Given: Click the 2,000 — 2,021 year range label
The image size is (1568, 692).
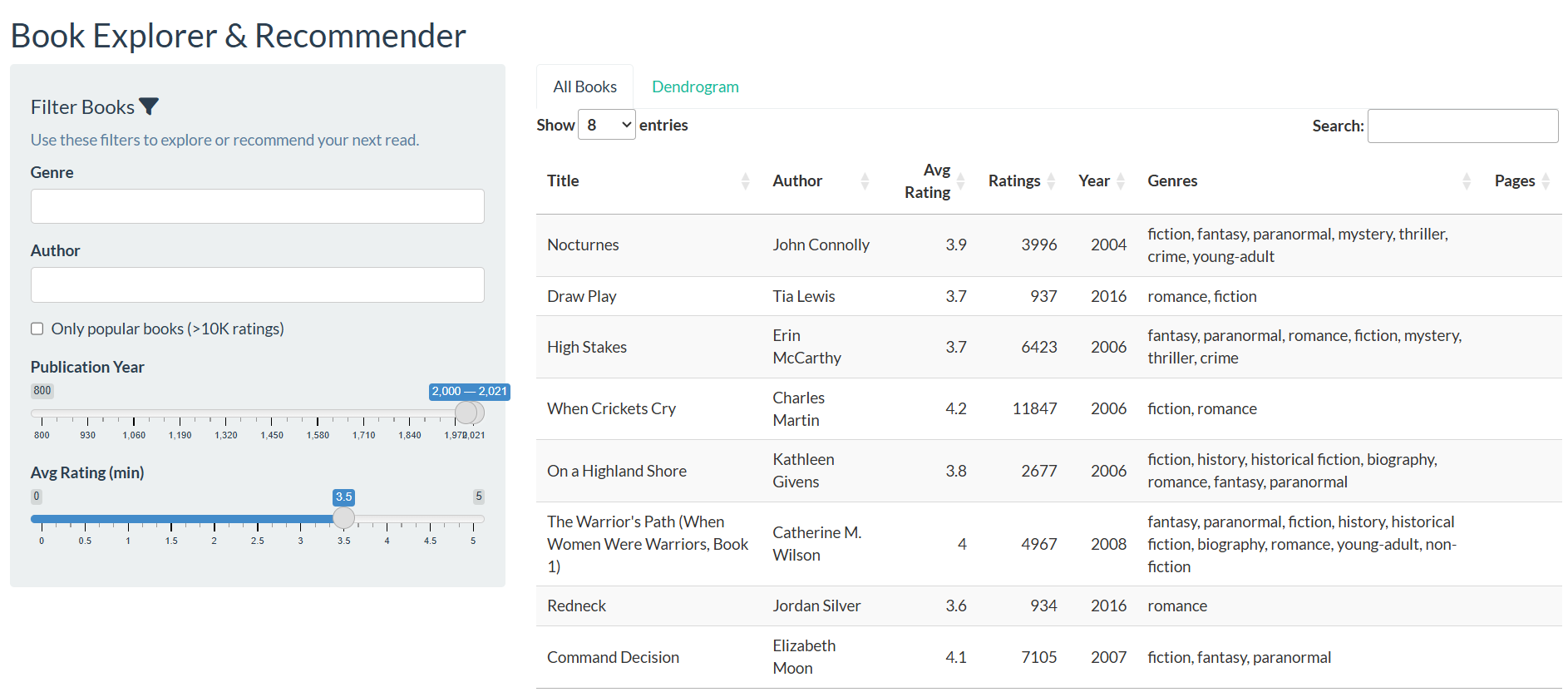Looking at the screenshot, I should click(469, 391).
